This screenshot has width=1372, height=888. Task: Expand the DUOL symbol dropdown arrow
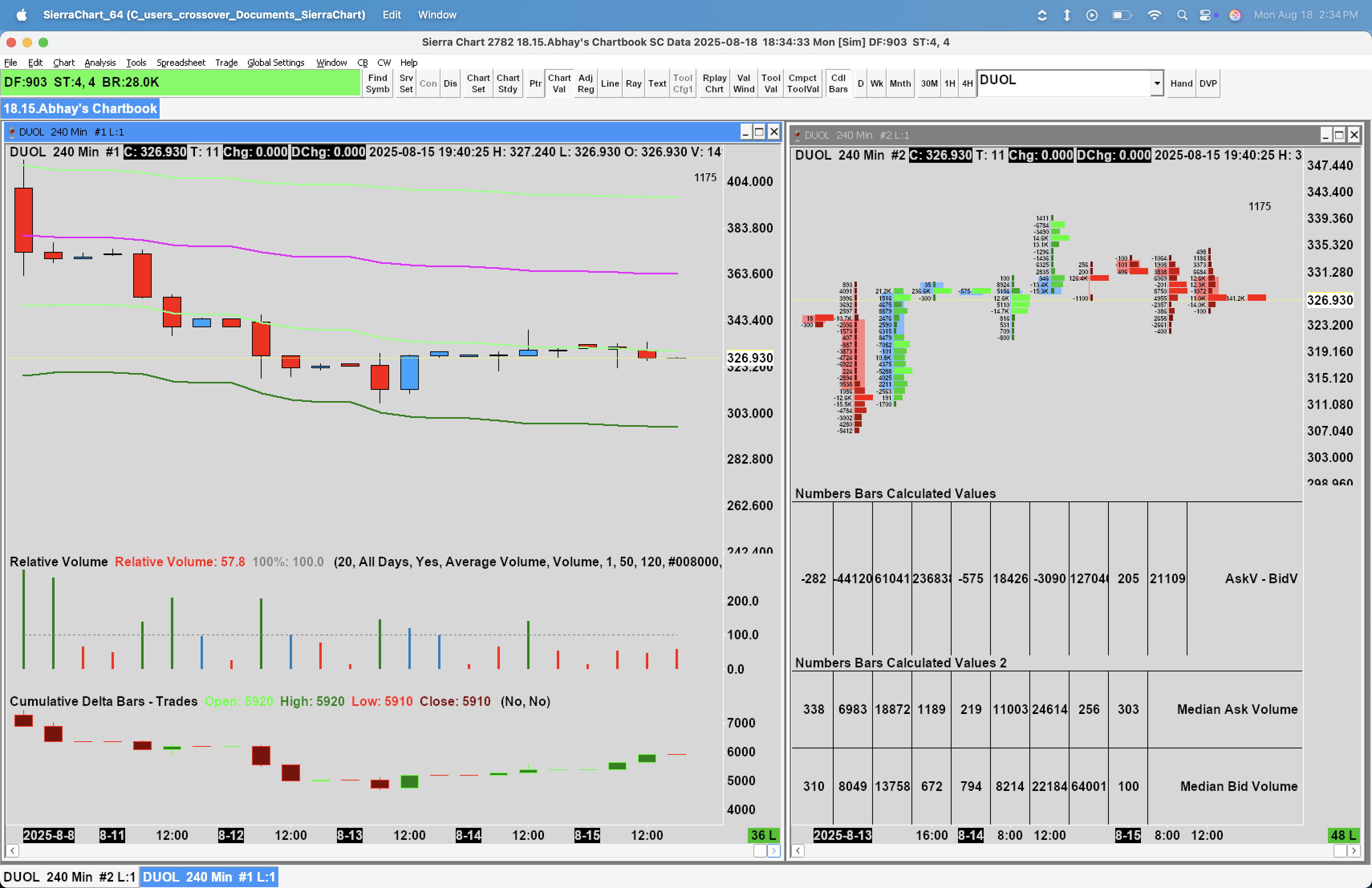[x=1157, y=83]
